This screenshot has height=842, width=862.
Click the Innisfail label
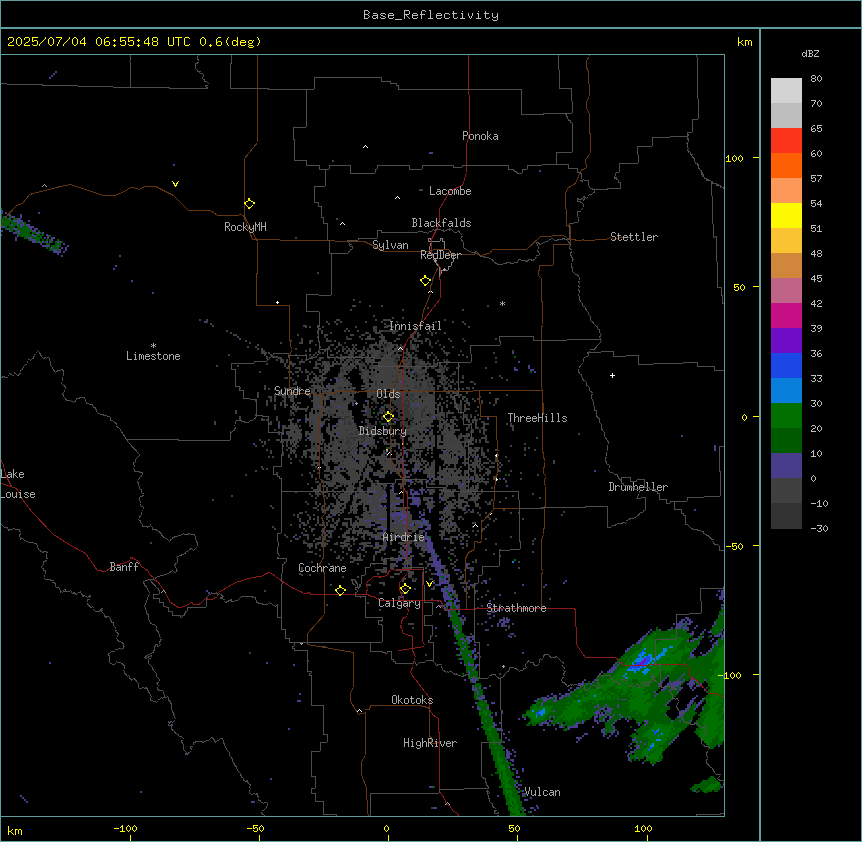click(415, 326)
